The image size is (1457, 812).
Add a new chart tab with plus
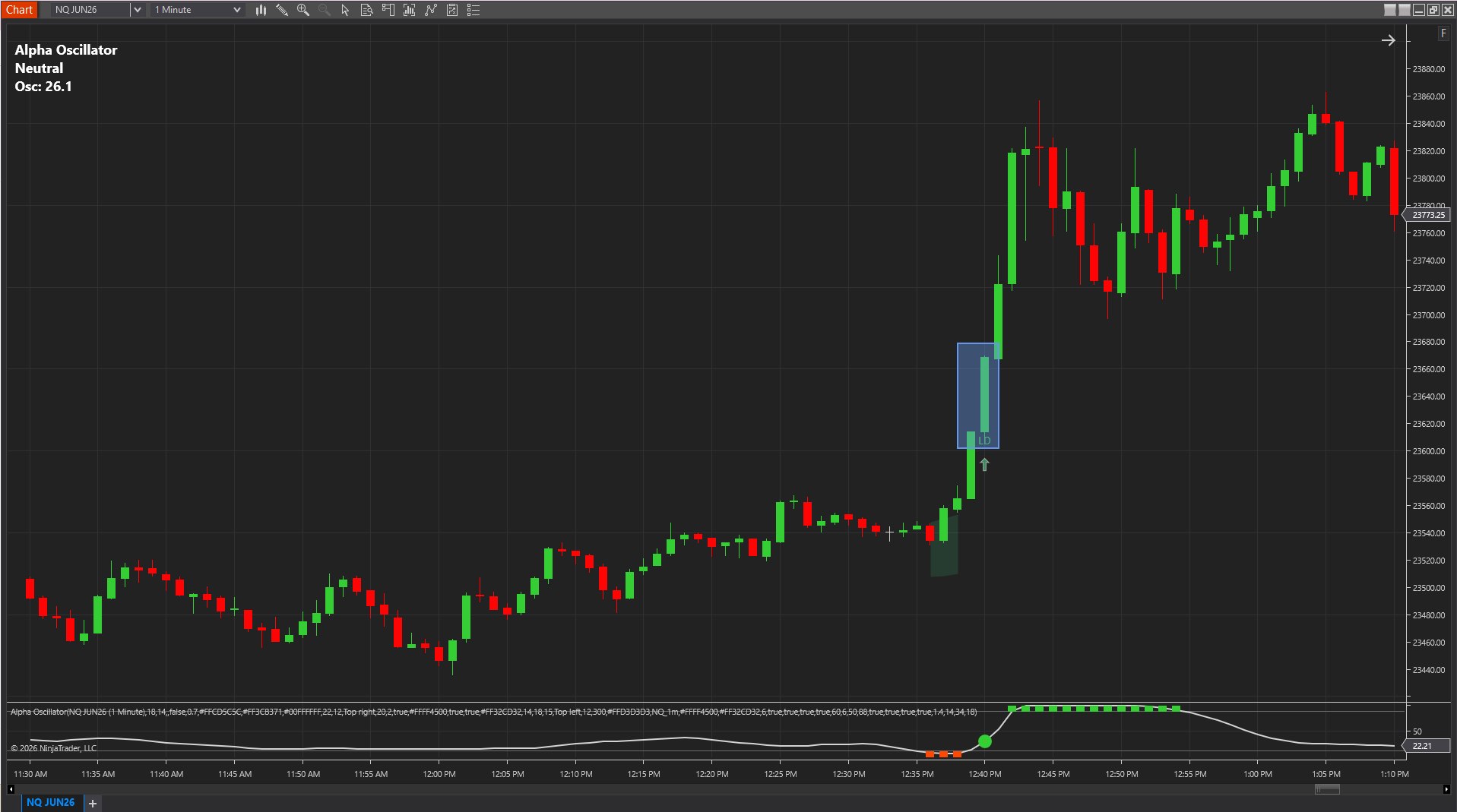[93, 803]
